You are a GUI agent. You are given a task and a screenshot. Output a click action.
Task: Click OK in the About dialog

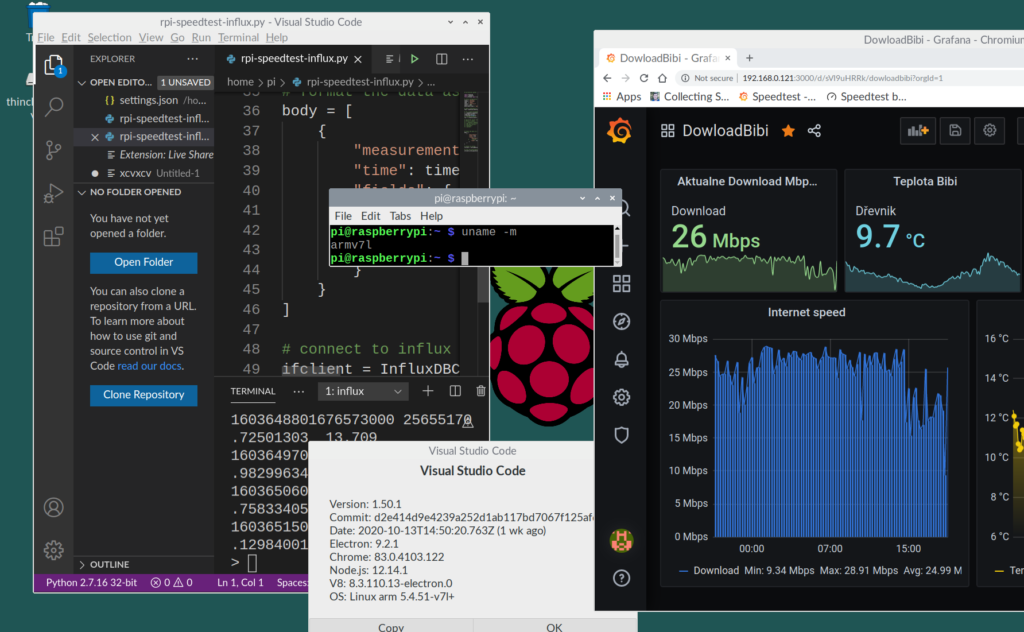554,625
